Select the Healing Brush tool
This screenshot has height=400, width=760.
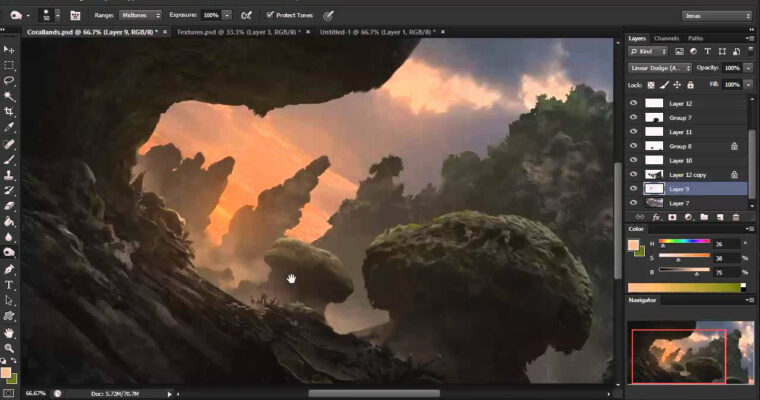click(9, 144)
